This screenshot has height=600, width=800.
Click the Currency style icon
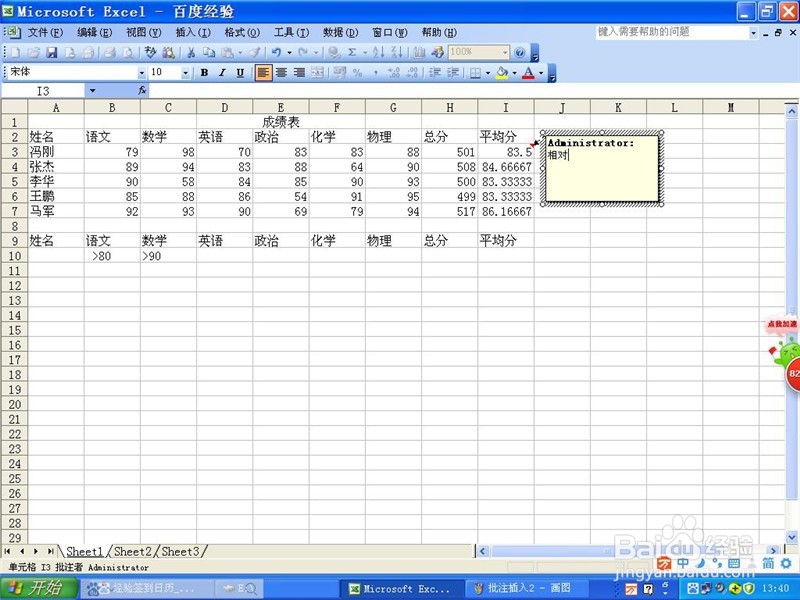coord(340,73)
